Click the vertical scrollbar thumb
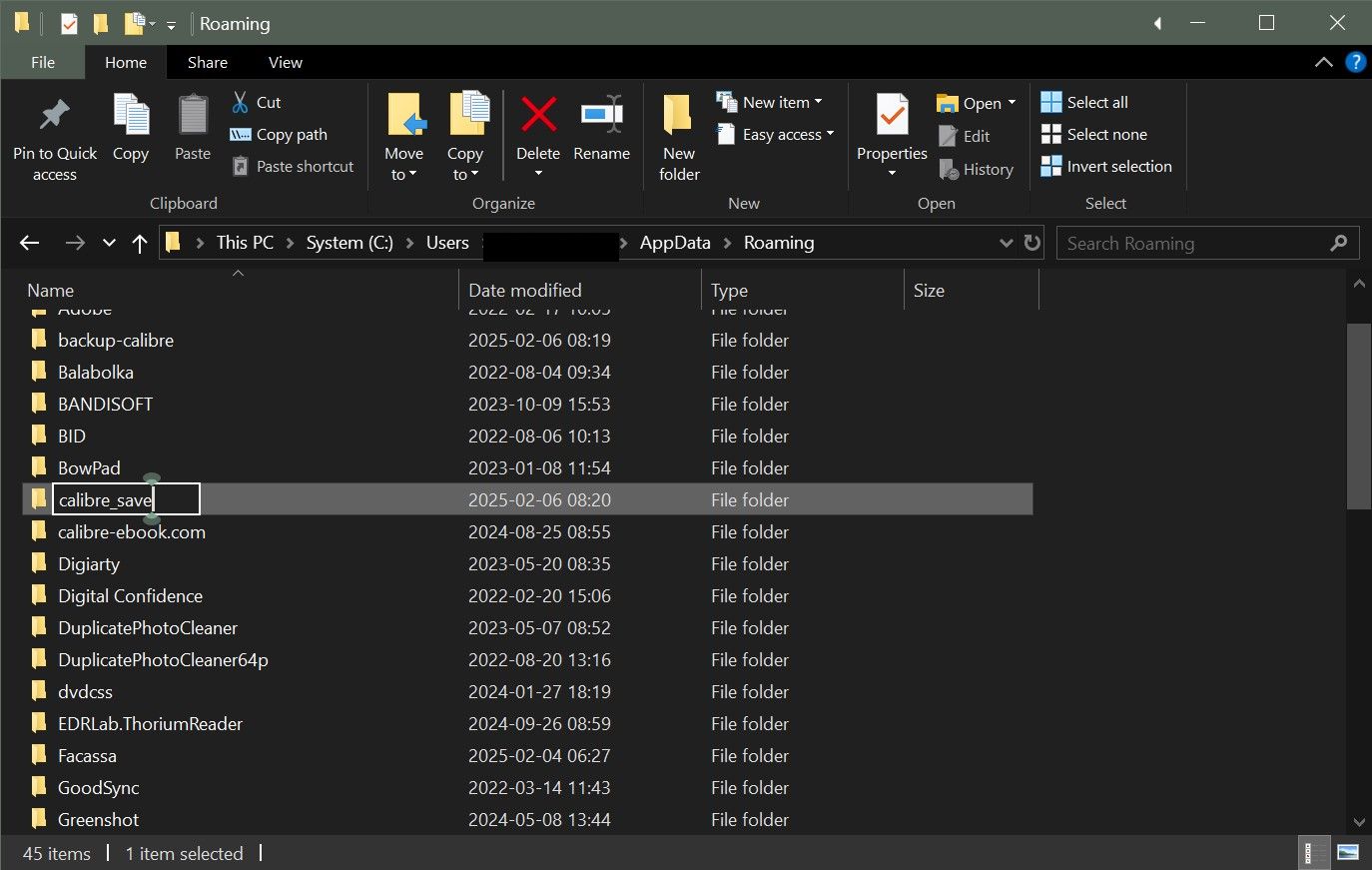Viewport: 1372px width, 870px height. 1358,416
